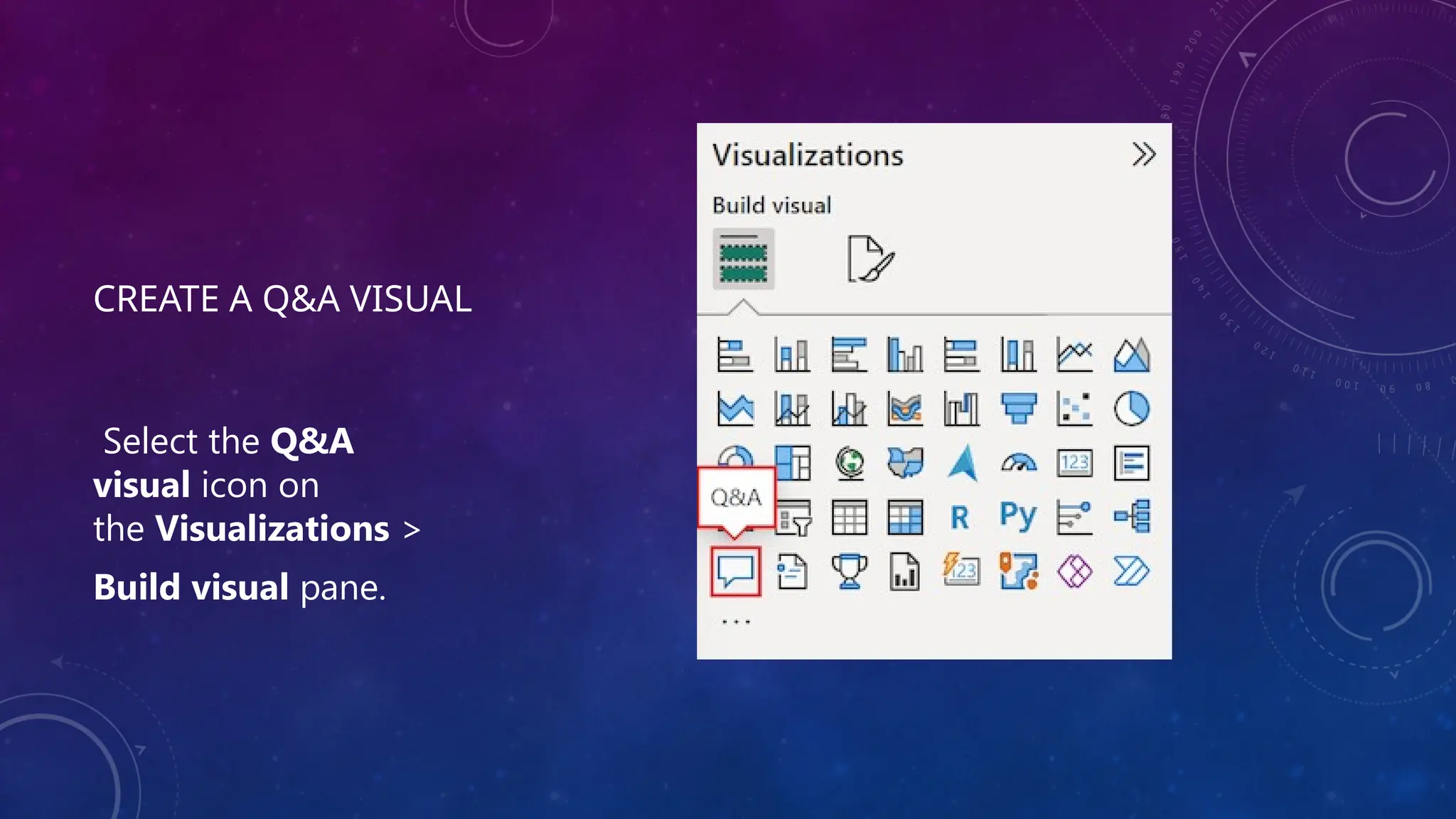Image resolution: width=1456 pixels, height=819 pixels.
Task: Choose the R script visual
Action: coord(960,518)
